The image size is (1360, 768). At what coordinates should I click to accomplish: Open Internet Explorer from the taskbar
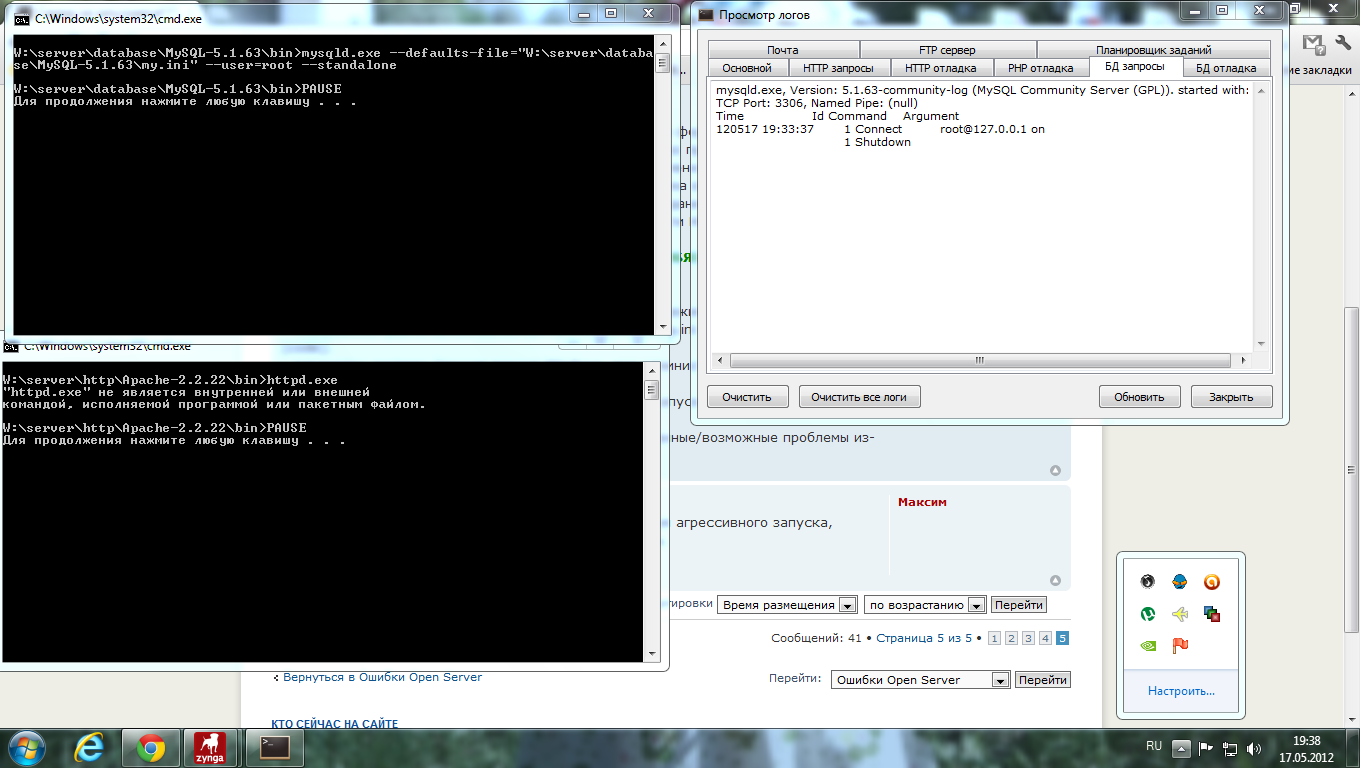pyautogui.click(x=92, y=748)
